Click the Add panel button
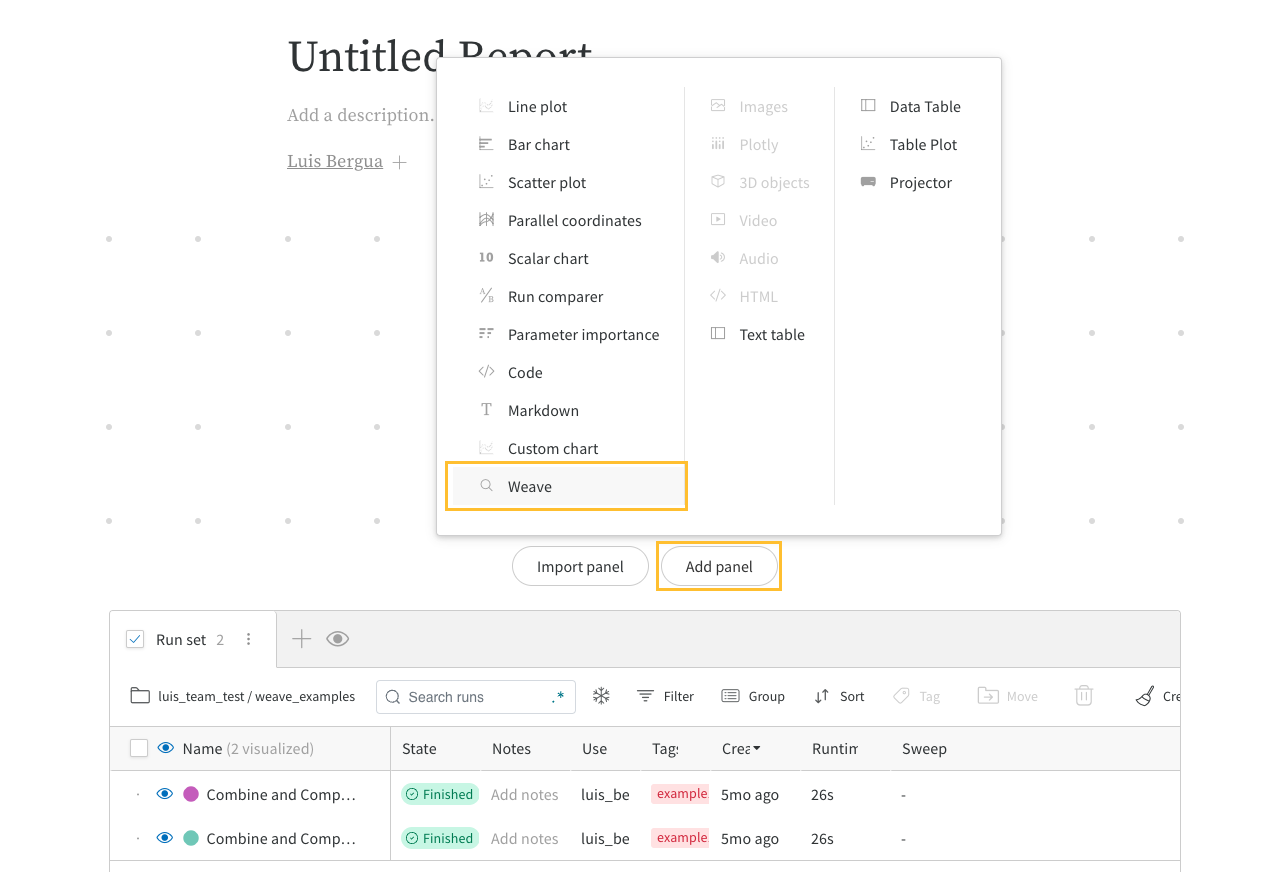This screenshot has width=1262, height=872. pyautogui.click(x=719, y=567)
